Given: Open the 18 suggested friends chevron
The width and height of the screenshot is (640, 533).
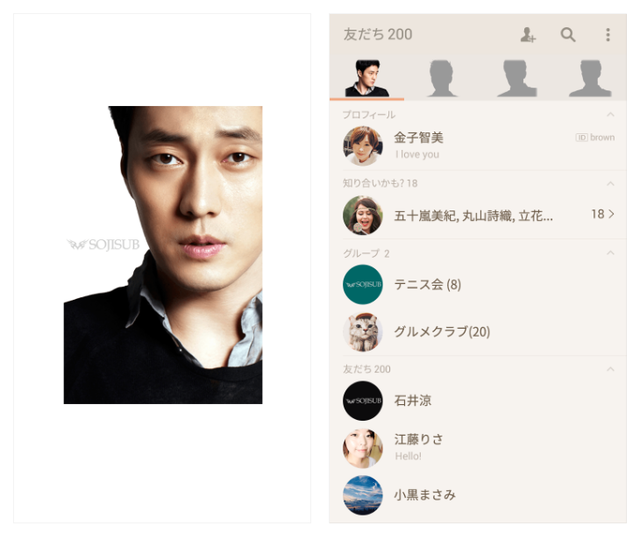Looking at the screenshot, I should [603, 214].
